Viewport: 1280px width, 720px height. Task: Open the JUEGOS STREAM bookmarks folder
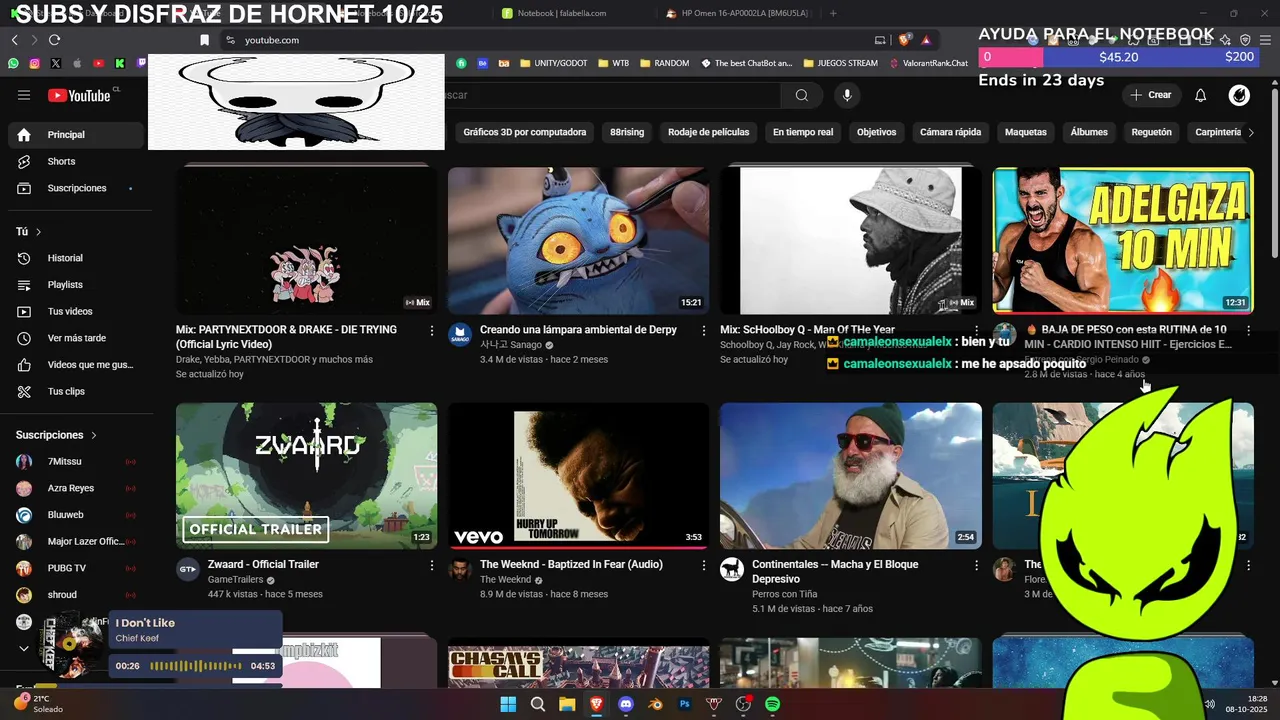[839, 63]
